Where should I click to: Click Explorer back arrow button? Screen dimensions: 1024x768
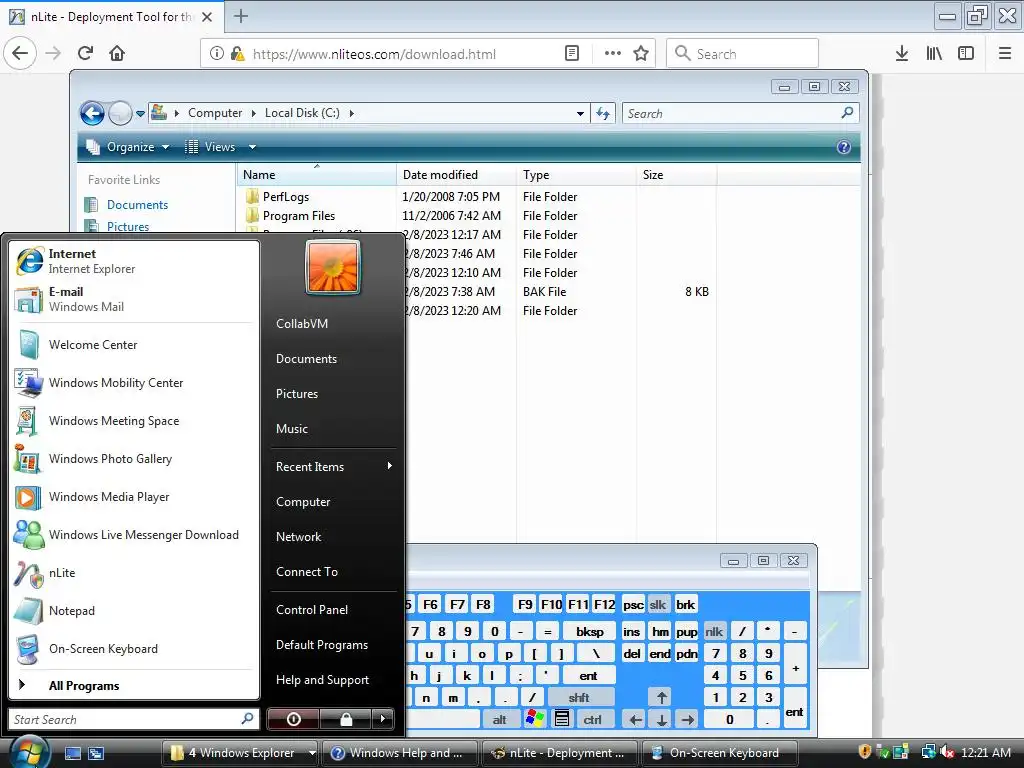[92, 114]
